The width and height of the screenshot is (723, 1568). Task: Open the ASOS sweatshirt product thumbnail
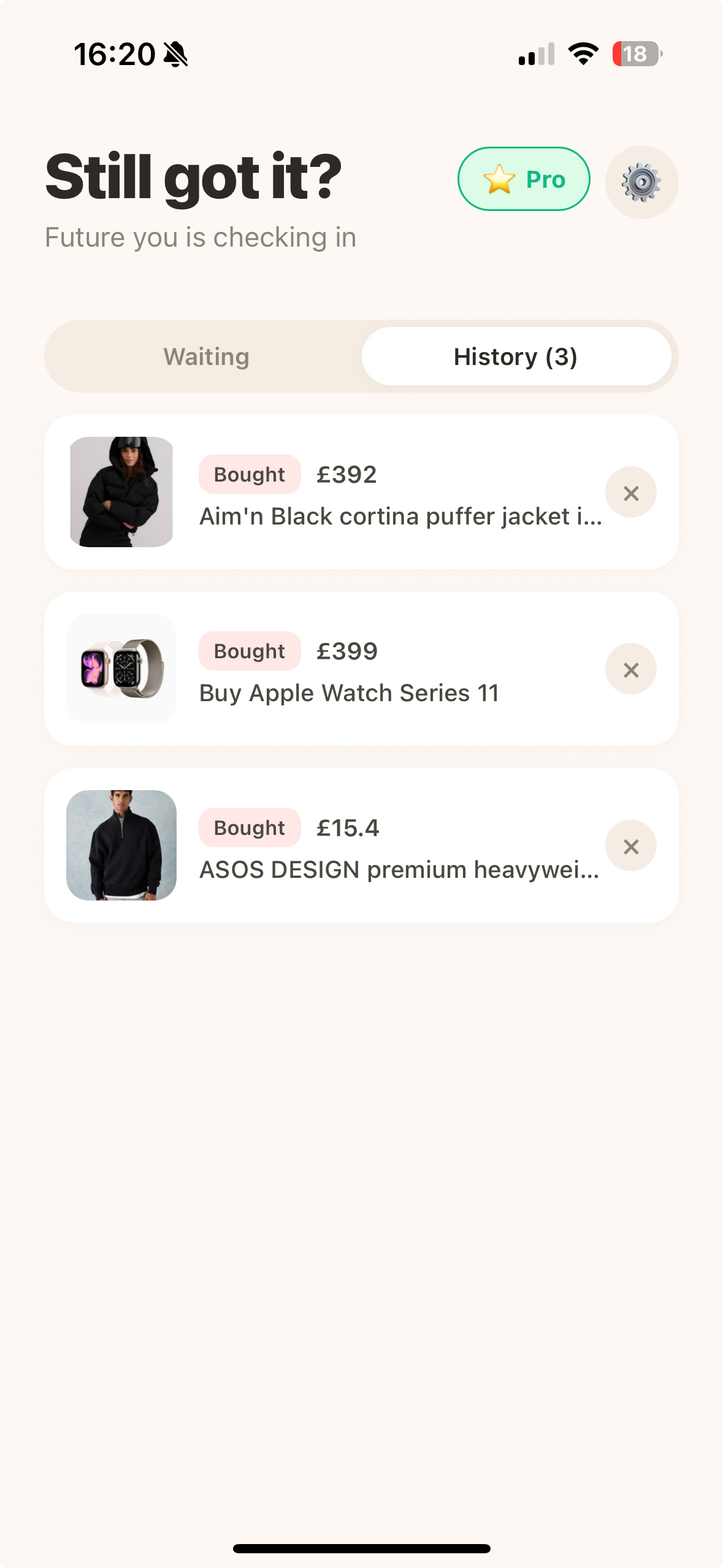tap(121, 845)
